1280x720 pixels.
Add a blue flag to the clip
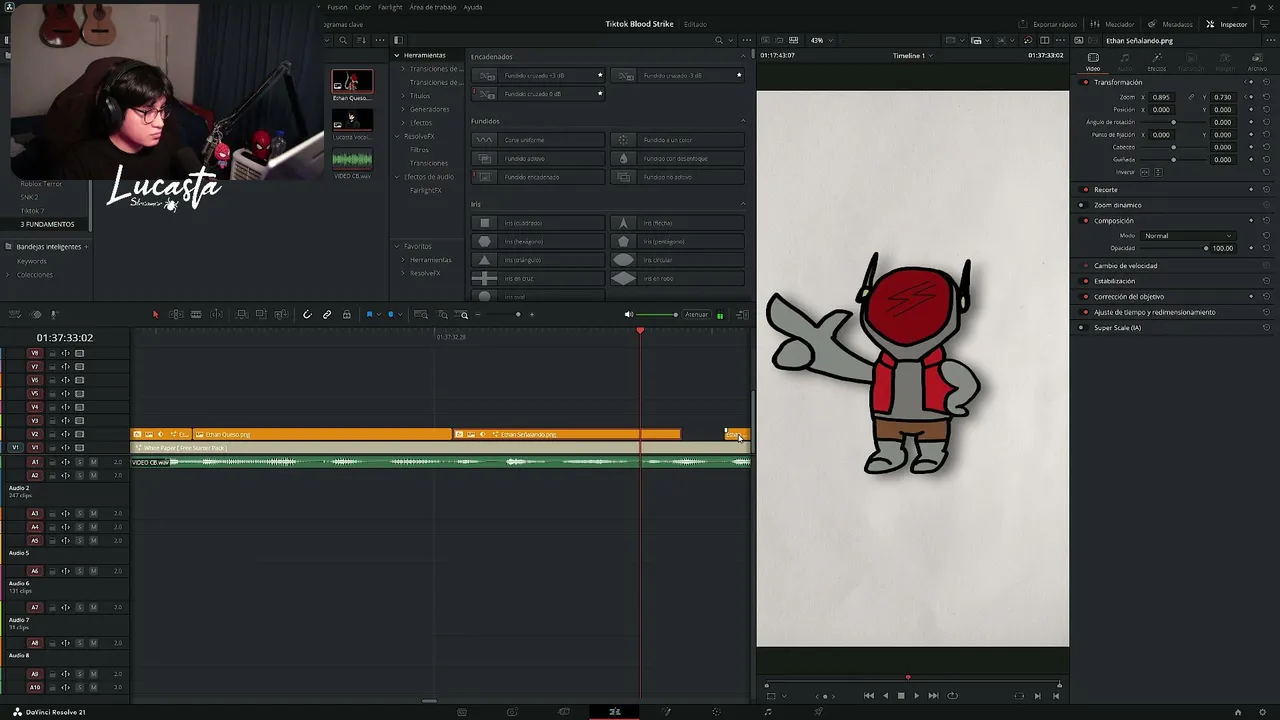(x=369, y=315)
